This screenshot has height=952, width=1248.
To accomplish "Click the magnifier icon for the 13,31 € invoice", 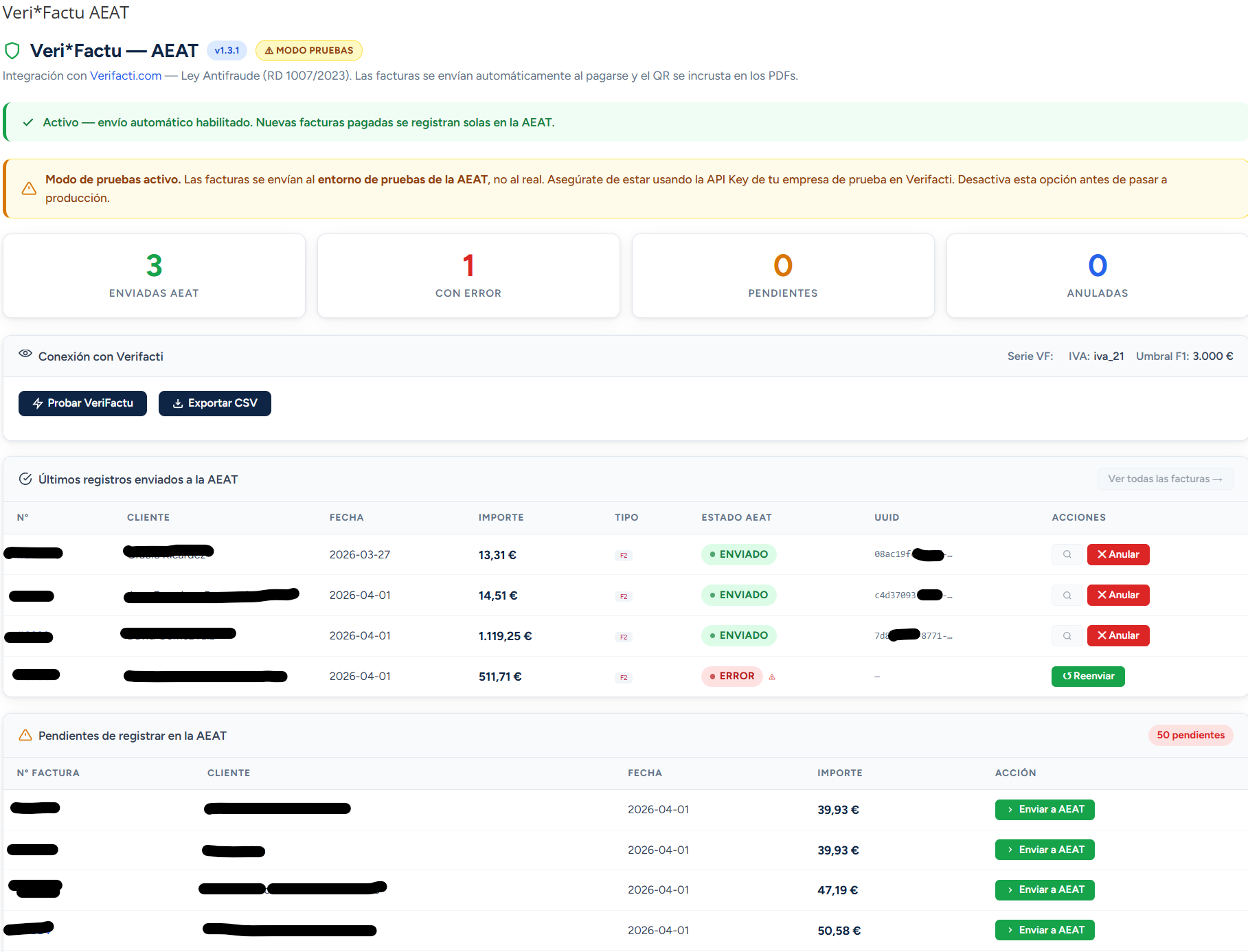I will click(1067, 554).
